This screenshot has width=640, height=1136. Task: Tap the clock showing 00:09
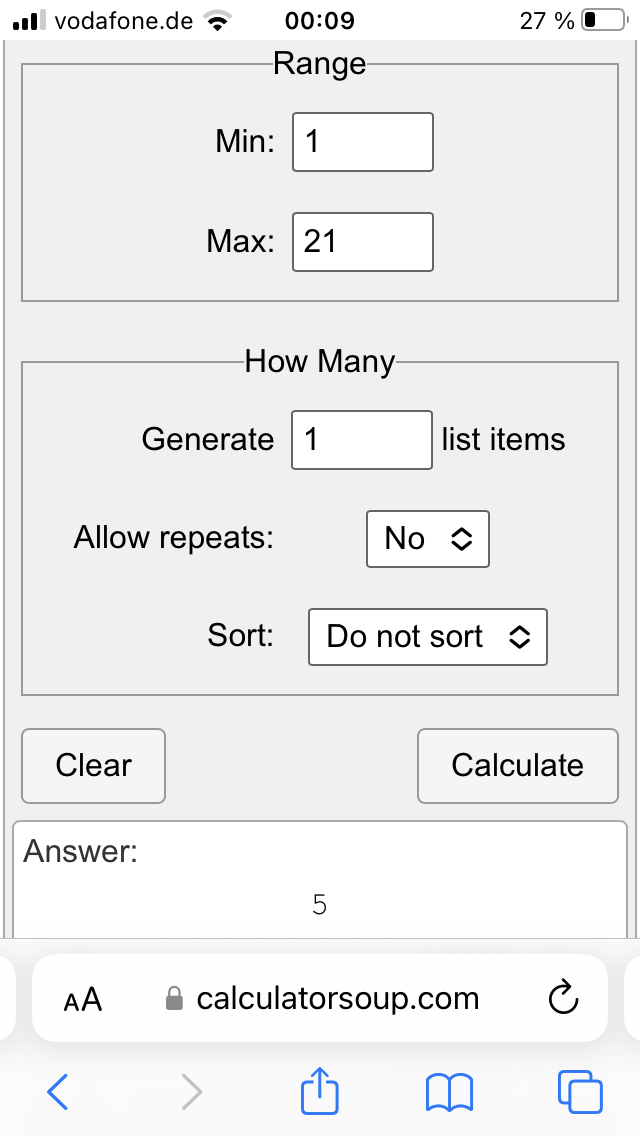click(320, 20)
